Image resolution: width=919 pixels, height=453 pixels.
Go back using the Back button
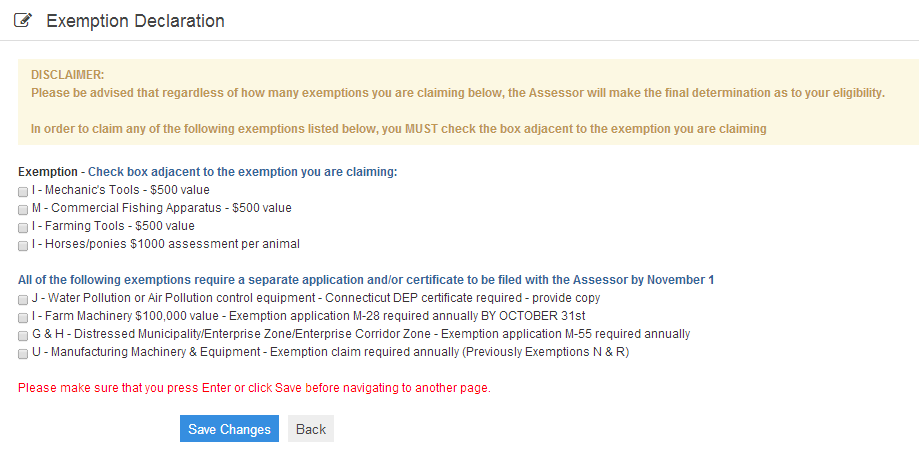tap(311, 429)
